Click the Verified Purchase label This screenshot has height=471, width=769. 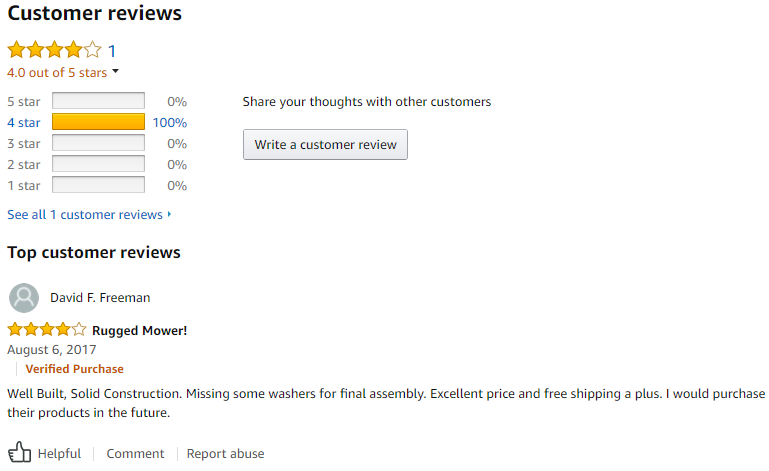point(75,370)
